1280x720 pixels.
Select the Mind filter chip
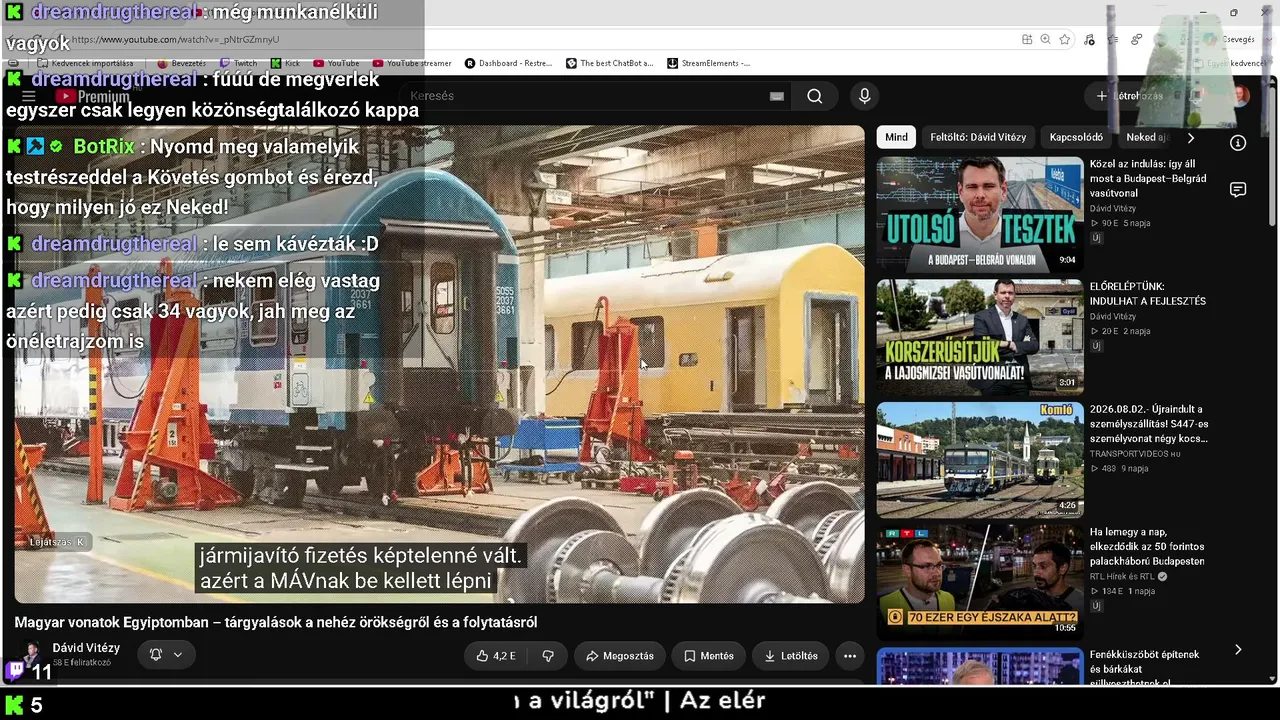[x=896, y=137]
